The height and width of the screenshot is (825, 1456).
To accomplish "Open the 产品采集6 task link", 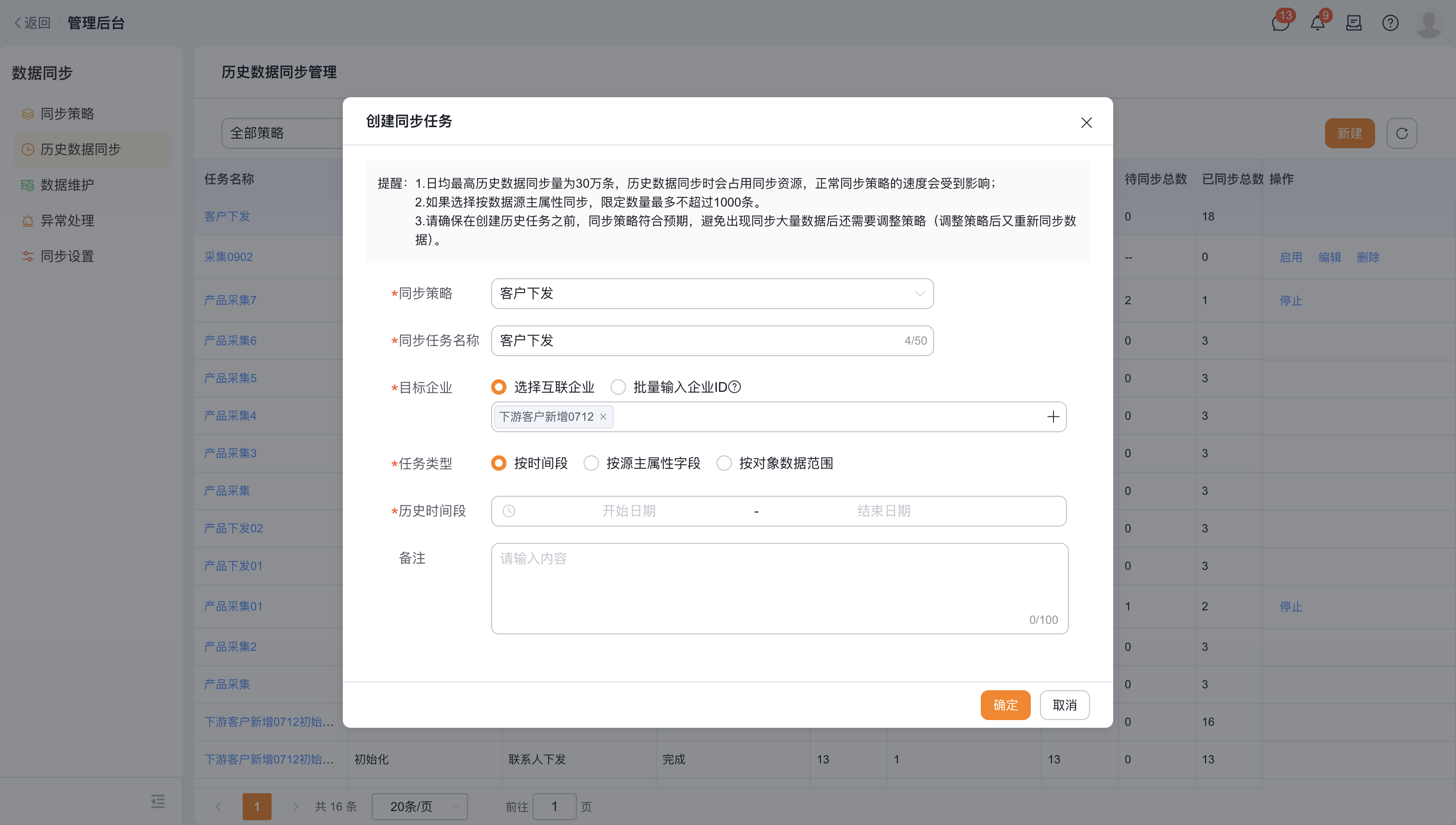I will coord(230,340).
